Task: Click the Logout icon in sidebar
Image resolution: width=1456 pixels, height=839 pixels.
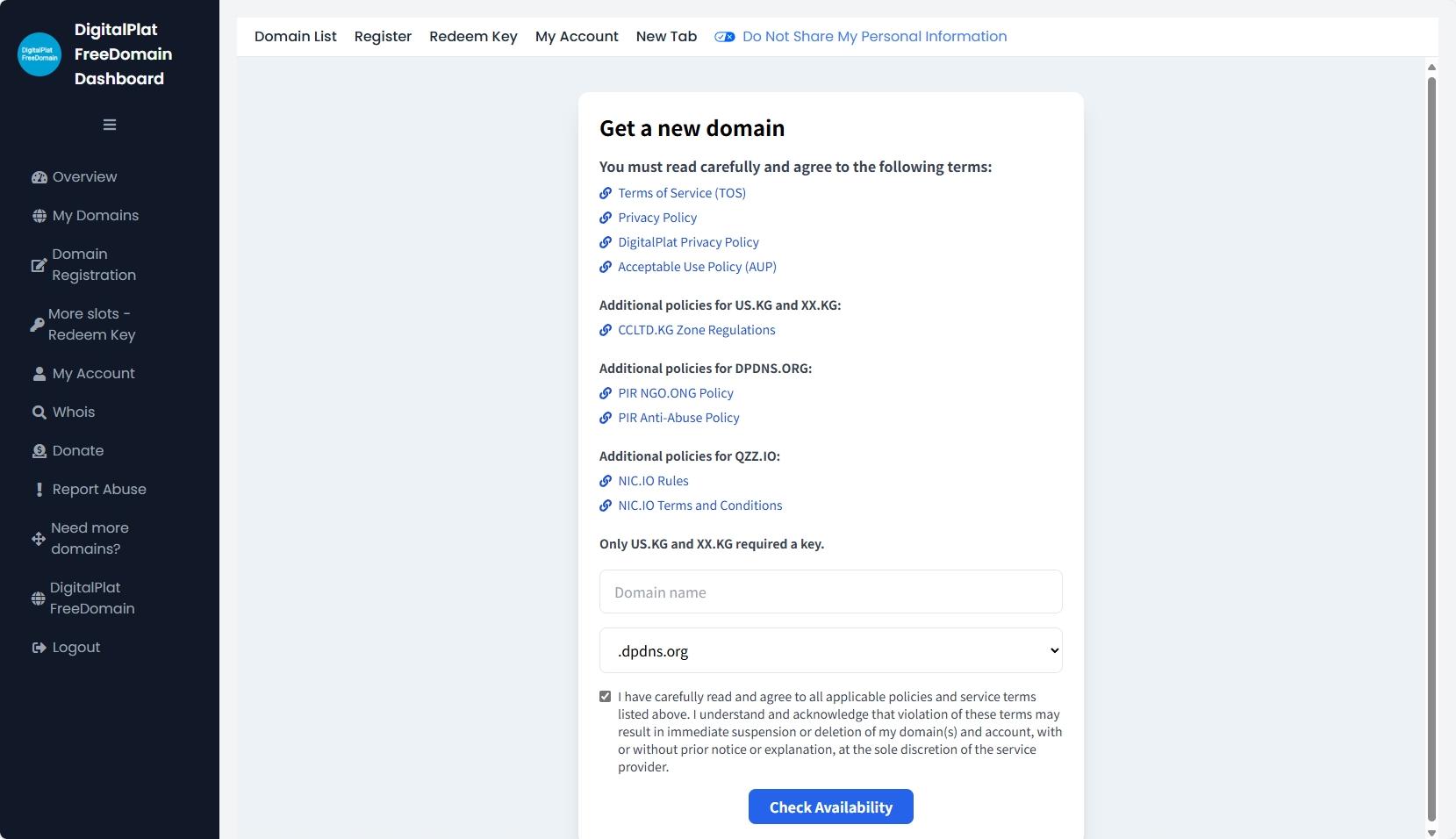Action: (x=39, y=648)
